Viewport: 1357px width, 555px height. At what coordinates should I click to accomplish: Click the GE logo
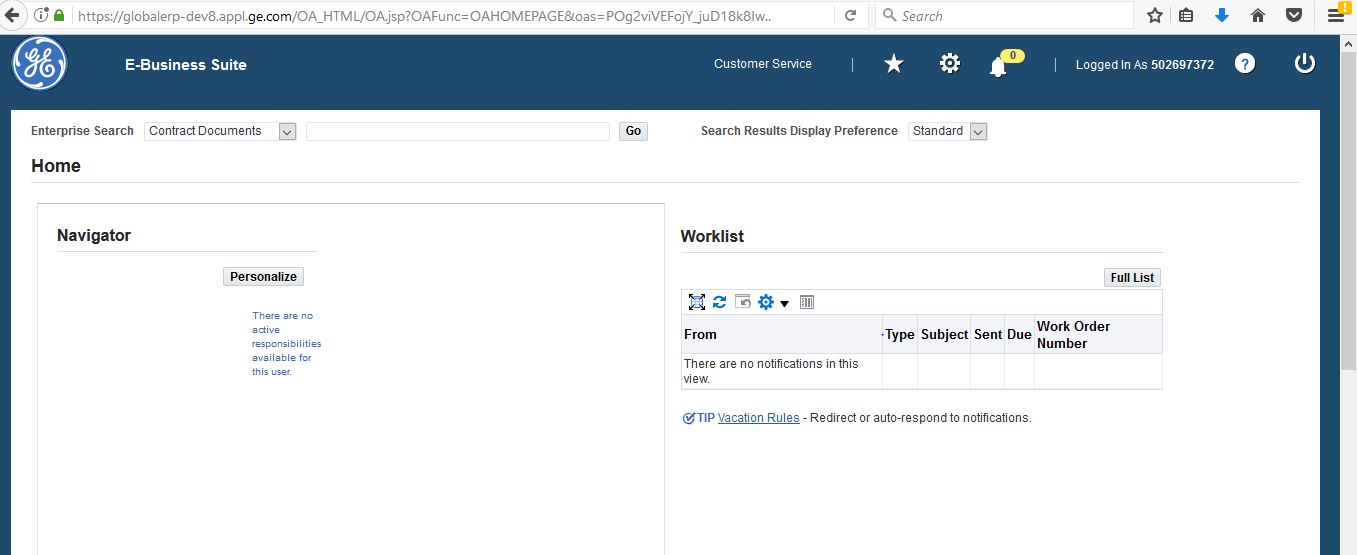39,64
